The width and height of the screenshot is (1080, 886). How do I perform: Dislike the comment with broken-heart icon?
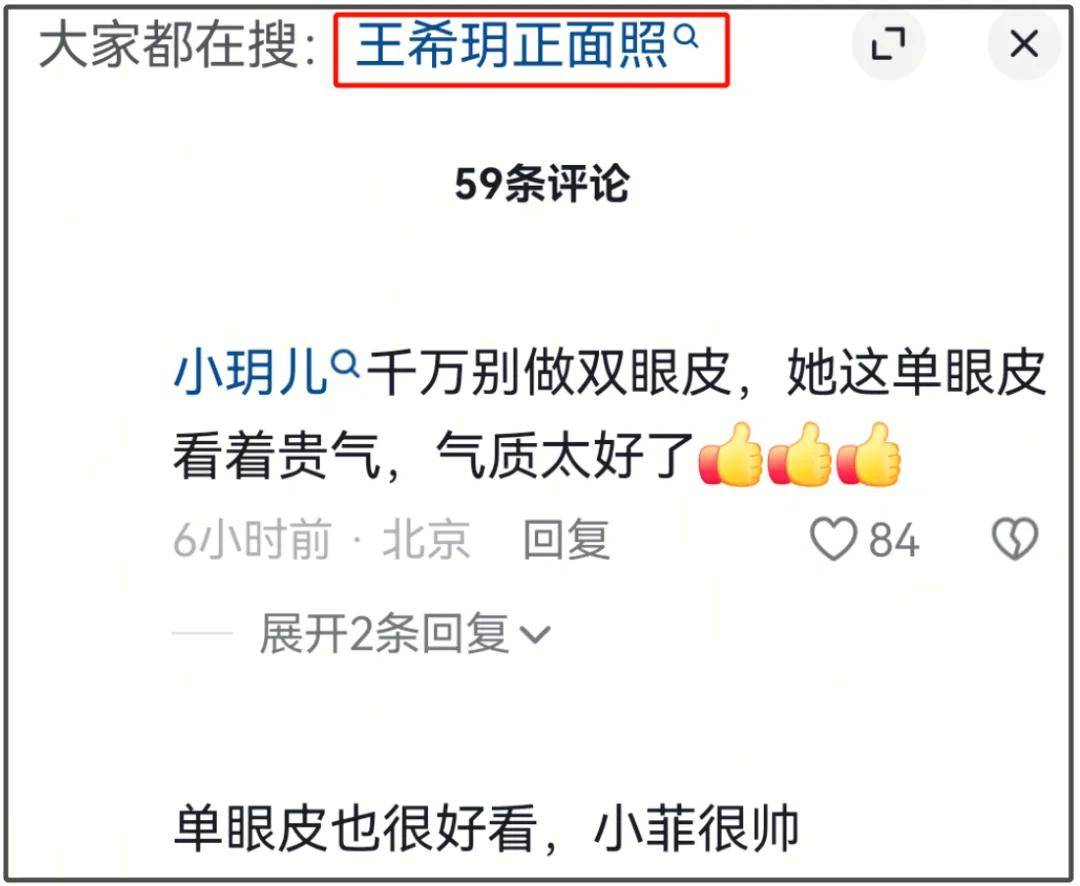[1015, 539]
